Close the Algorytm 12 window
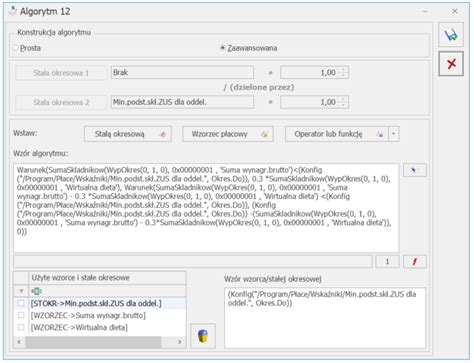Screen dimensions: 474x363 (x=455, y=11)
